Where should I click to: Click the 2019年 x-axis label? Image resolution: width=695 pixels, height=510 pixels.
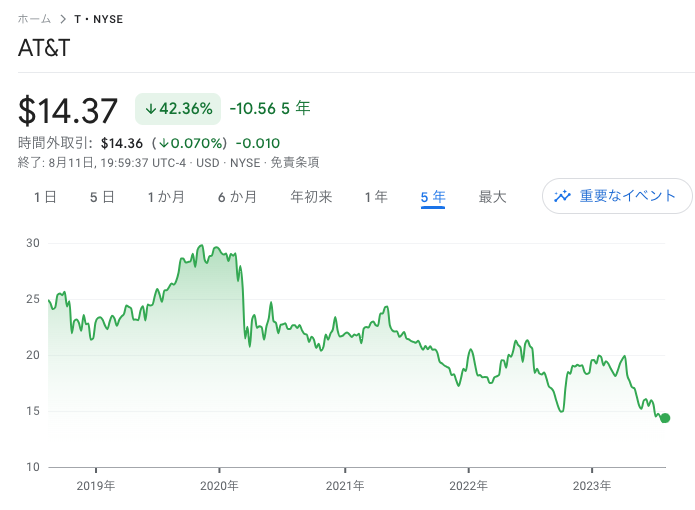pyautogui.click(x=96, y=486)
